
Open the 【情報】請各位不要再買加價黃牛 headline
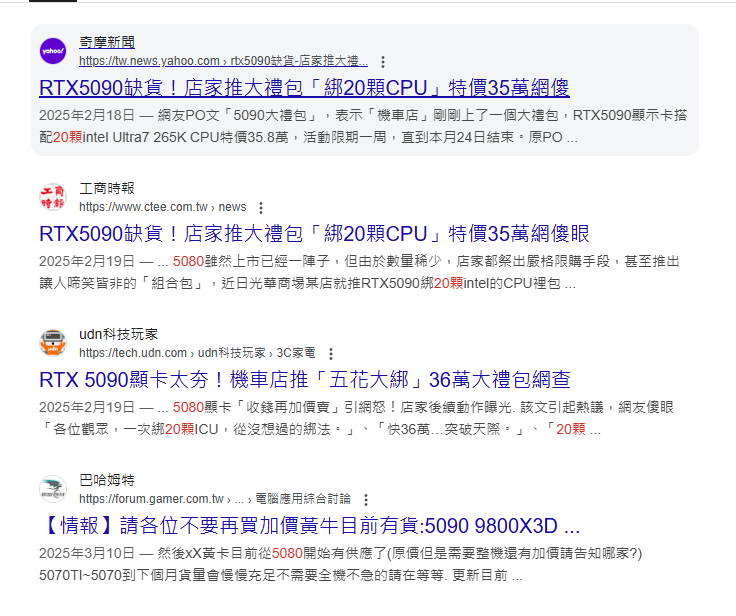[309, 526]
